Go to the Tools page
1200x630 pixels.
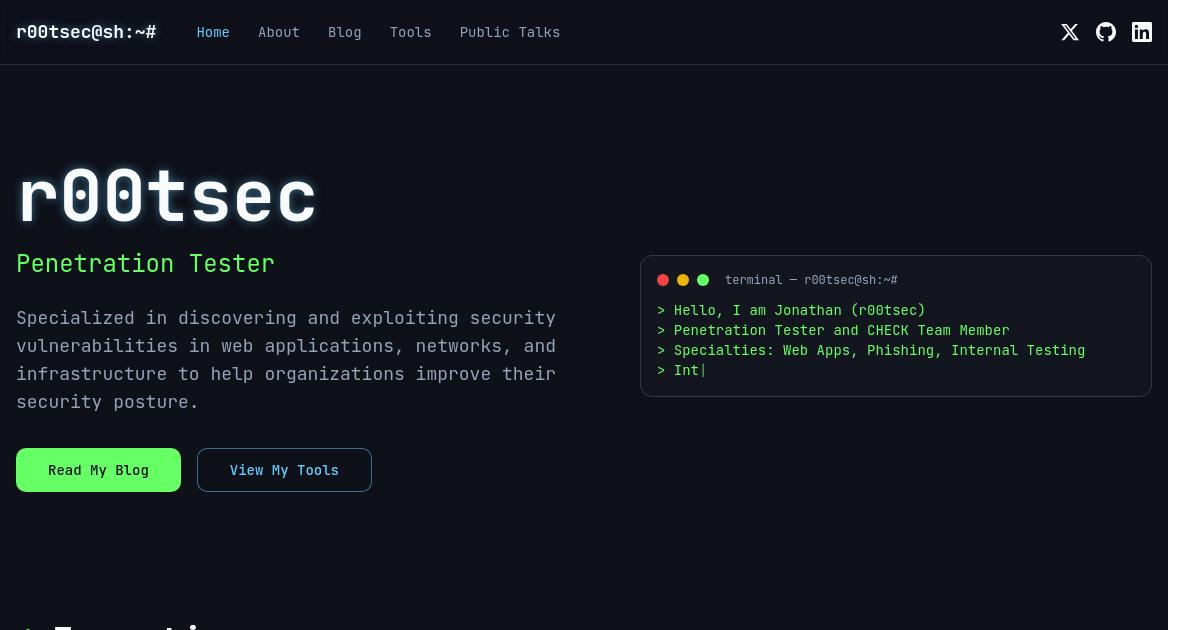click(410, 32)
